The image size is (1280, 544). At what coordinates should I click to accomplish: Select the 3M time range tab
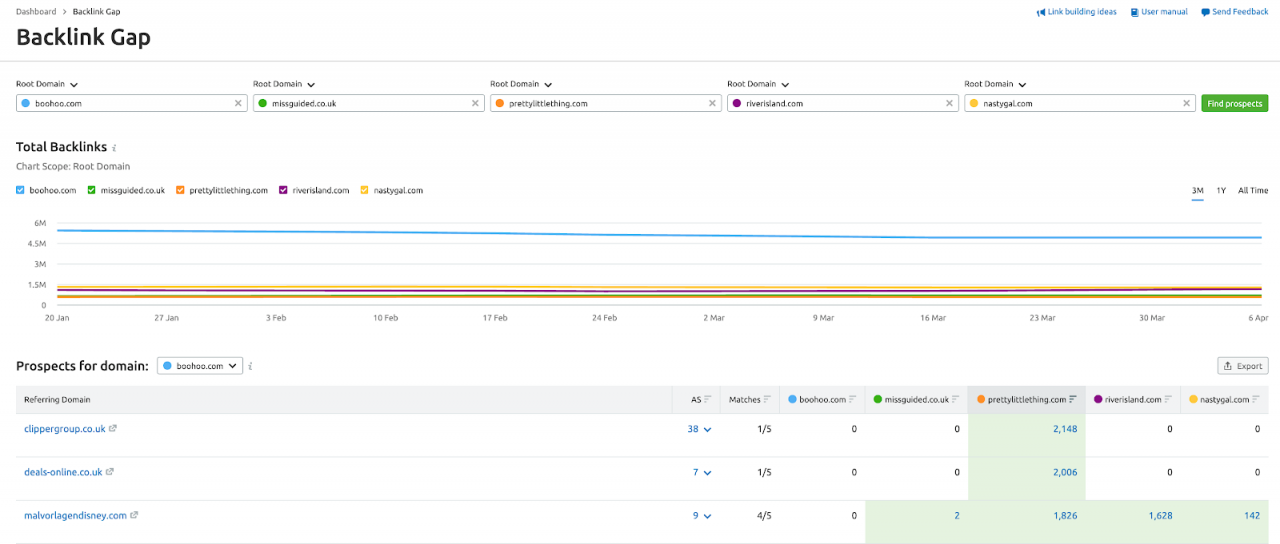pyautogui.click(x=1197, y=190)
